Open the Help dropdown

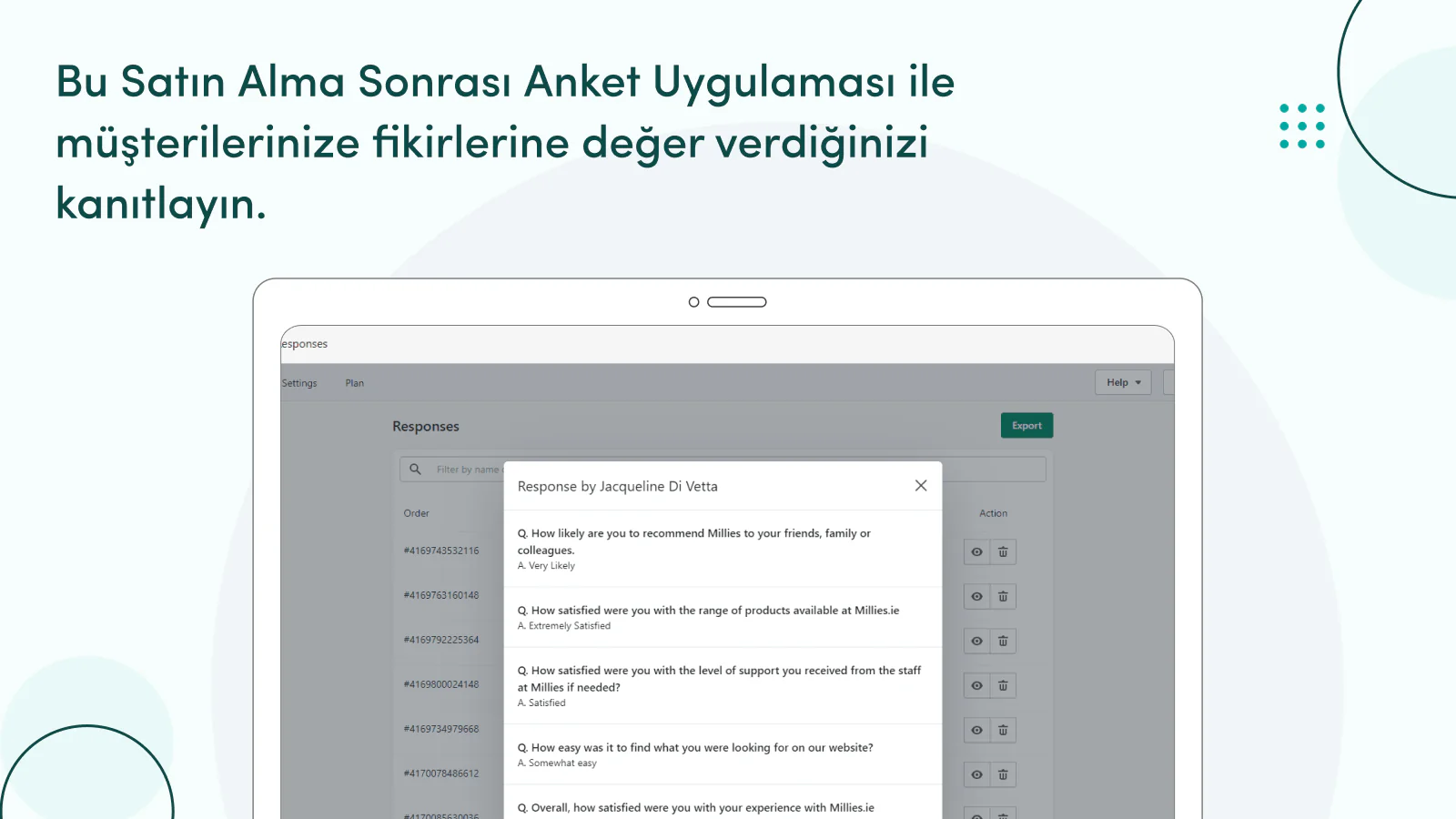click(x=1123, y=382)
